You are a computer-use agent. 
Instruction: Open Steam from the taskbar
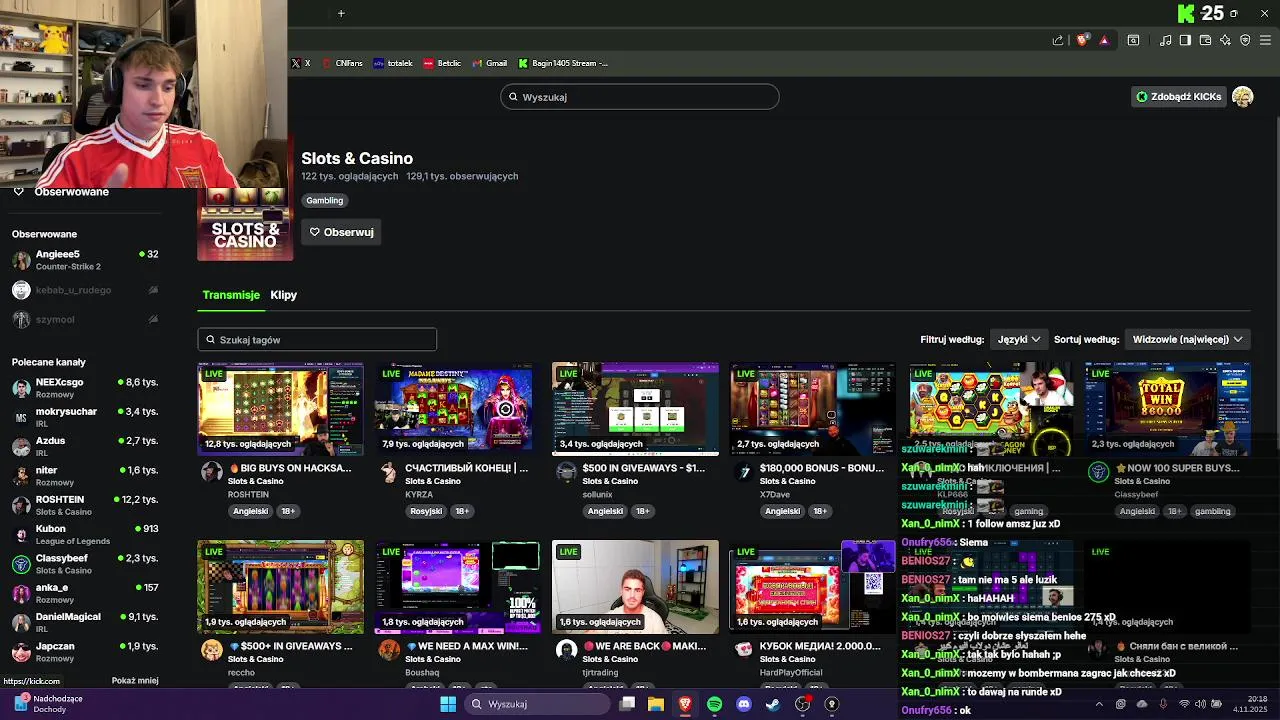click(773, 704)
